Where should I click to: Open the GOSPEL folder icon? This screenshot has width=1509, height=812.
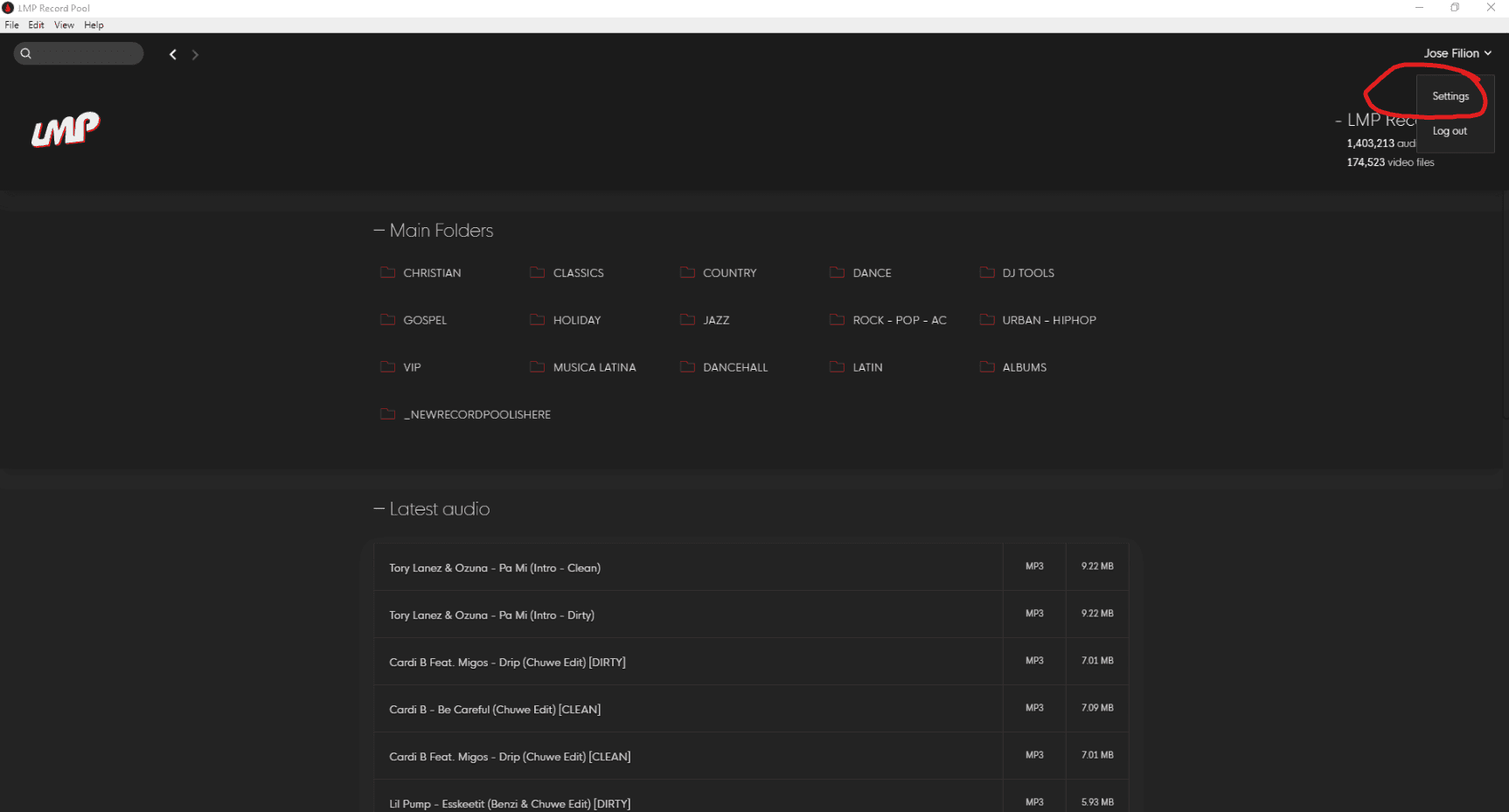click(x=387, y=320)
